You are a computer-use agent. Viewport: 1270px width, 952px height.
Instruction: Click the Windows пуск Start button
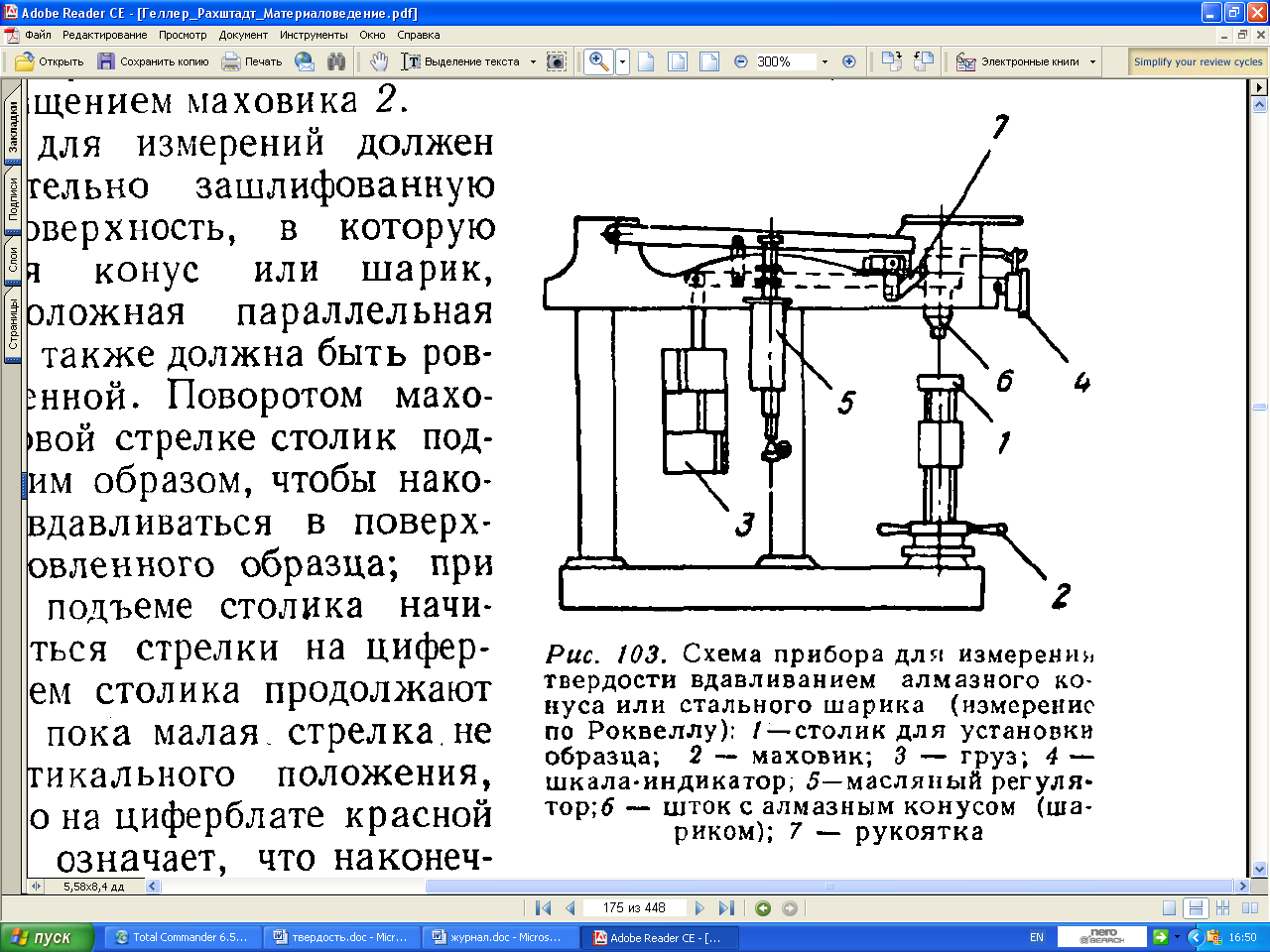click(x=48, y=937)
